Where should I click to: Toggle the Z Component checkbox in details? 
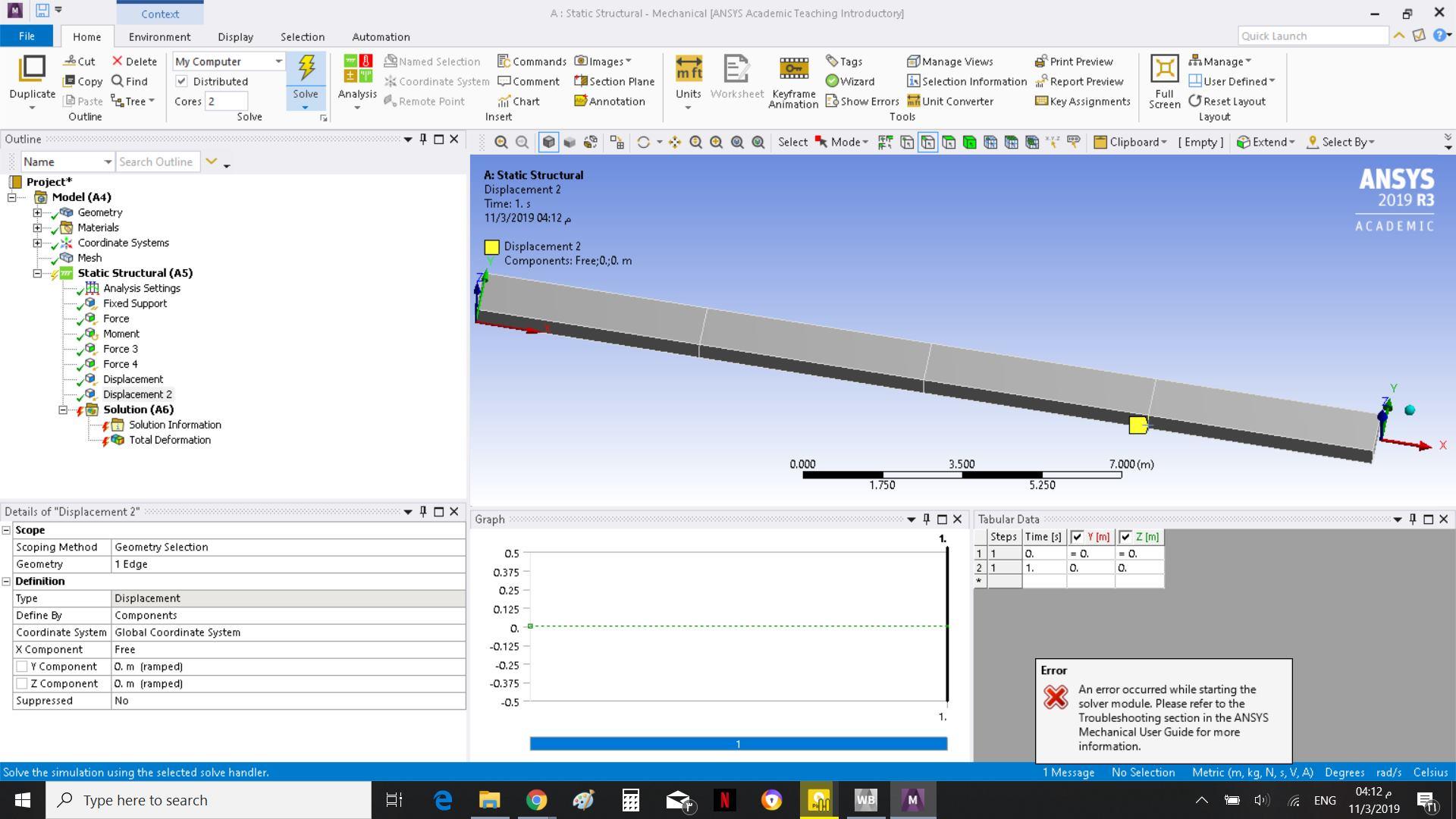pos(22,683)
